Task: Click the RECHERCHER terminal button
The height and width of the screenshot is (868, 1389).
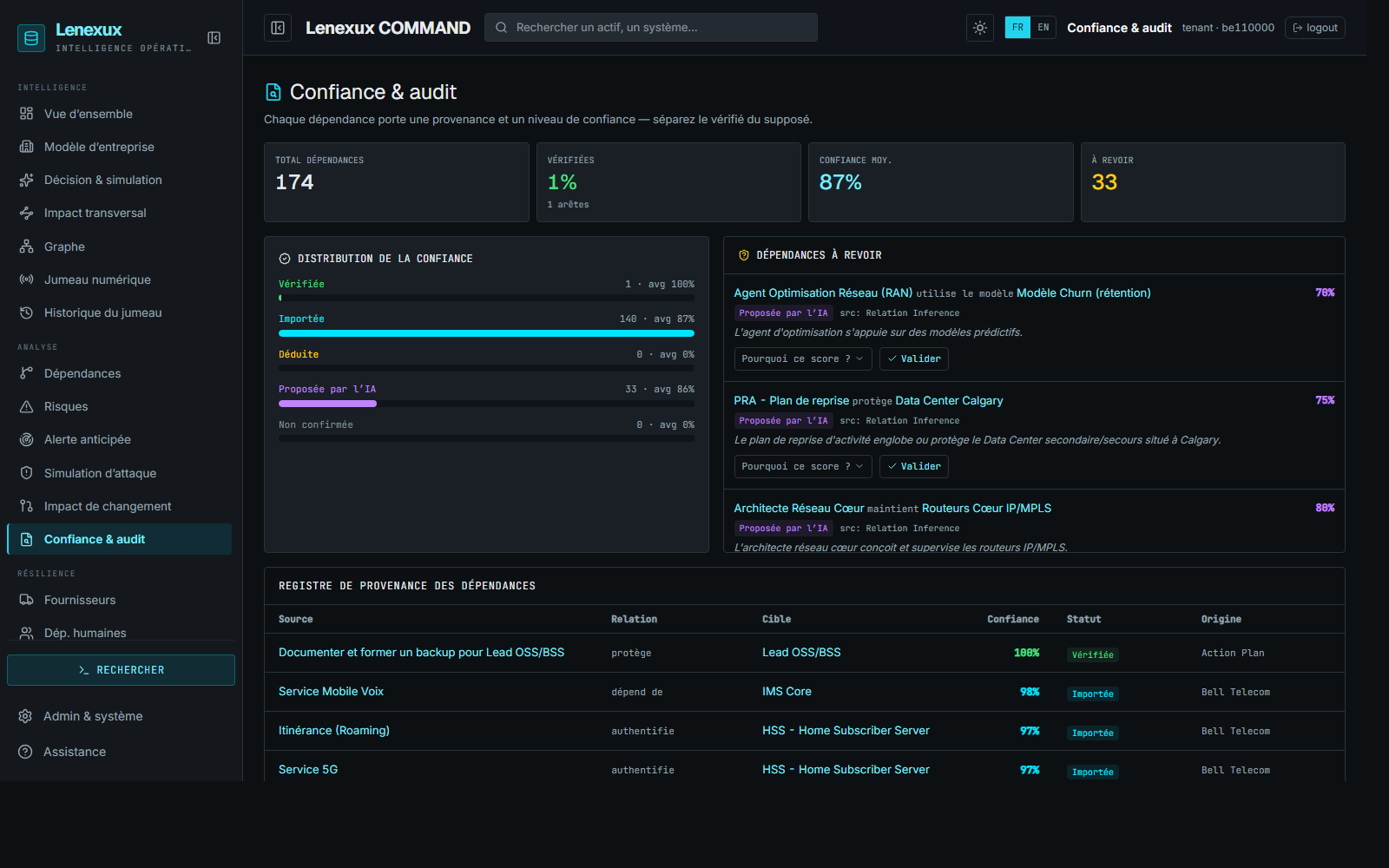Action: (121, 670)
